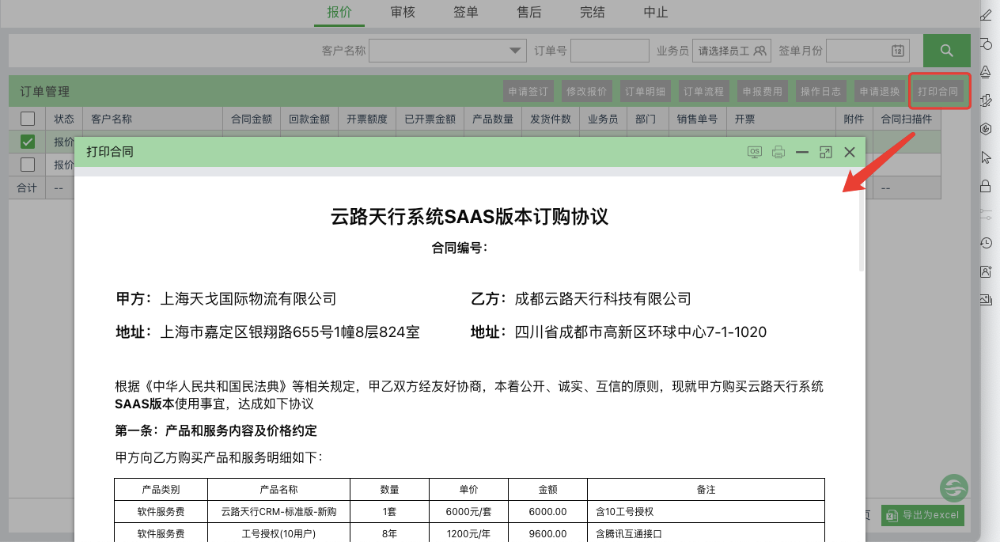1000x542 pixels.
Task: Click the 合同扫描件 column header
Action: tap(906, 119)
